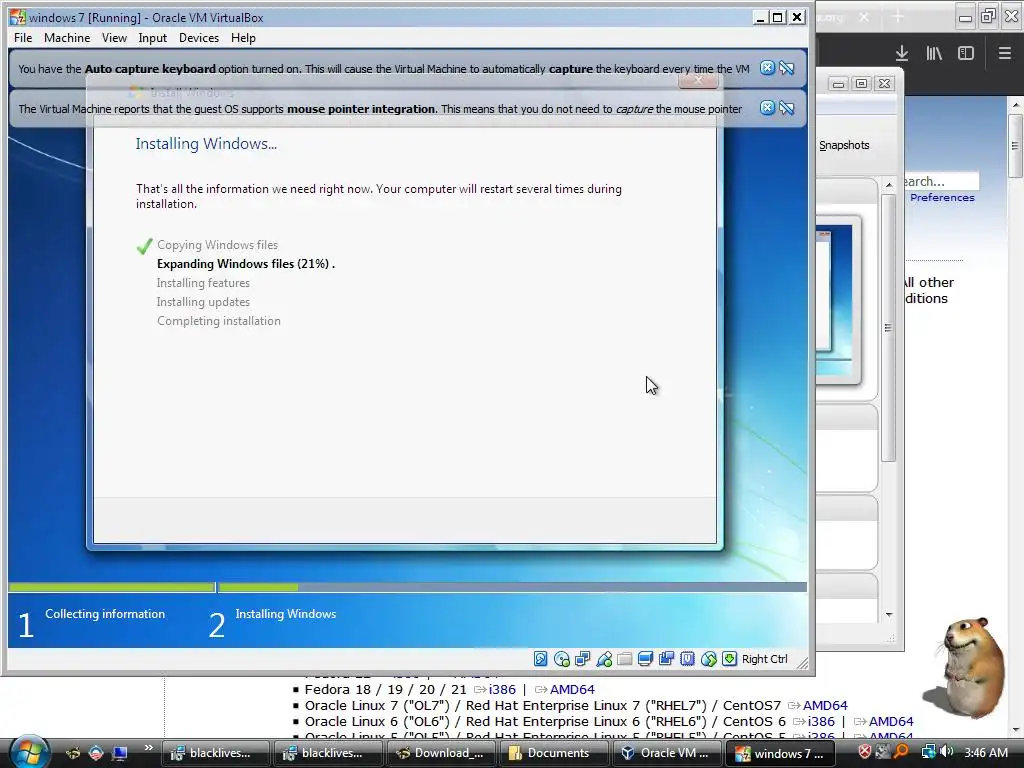Image resolution: width=1024 pixels, height=768 pixels.
Task: Click 'Installing updates' step text
Action: coord(203,302)
